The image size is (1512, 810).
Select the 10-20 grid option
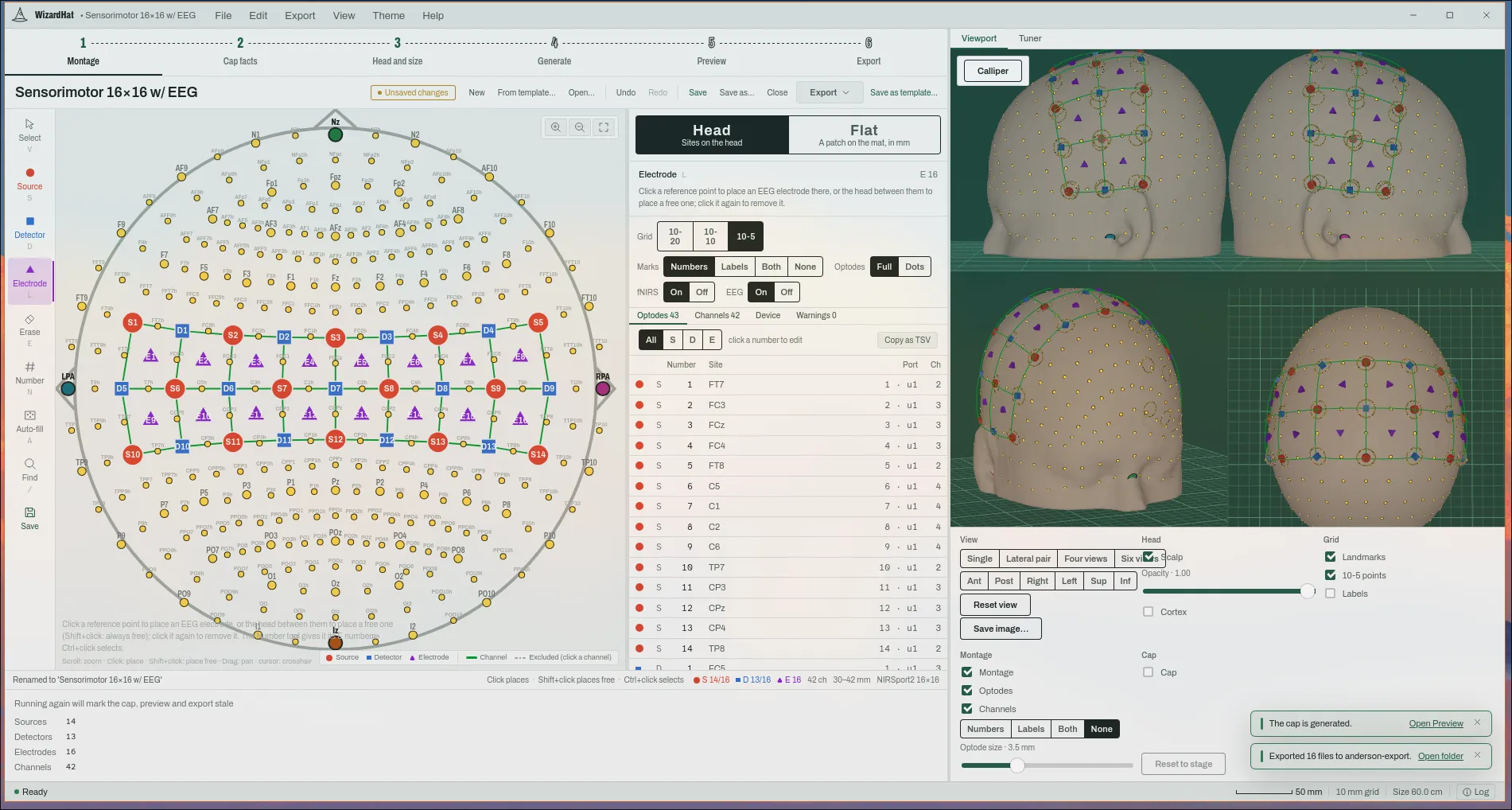pyautogui.click(x=674, y=236)
